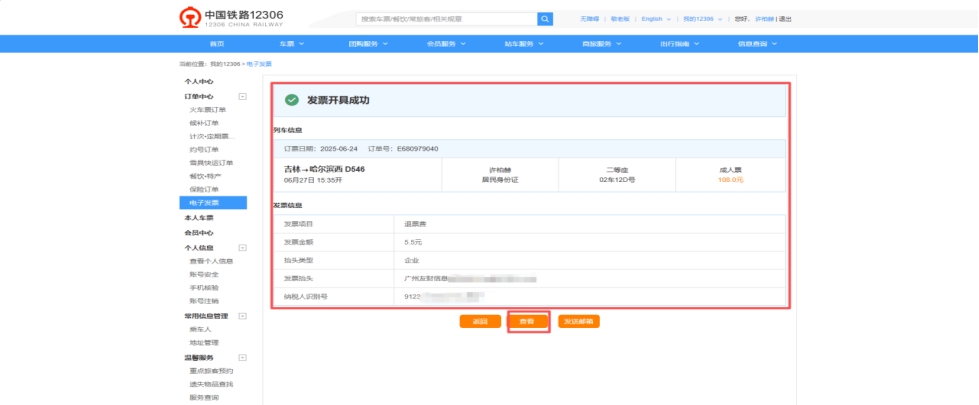Click the 108.0元 ticket price
The height and width of the screenshot is (405, 979).
(731, 180)
